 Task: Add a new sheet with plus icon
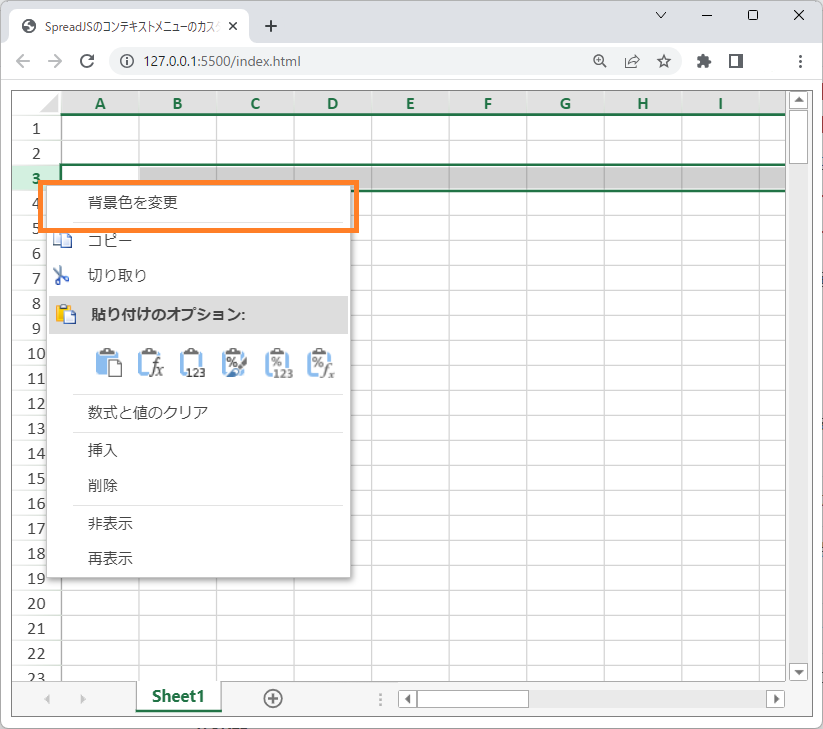[x=273, y=699]
